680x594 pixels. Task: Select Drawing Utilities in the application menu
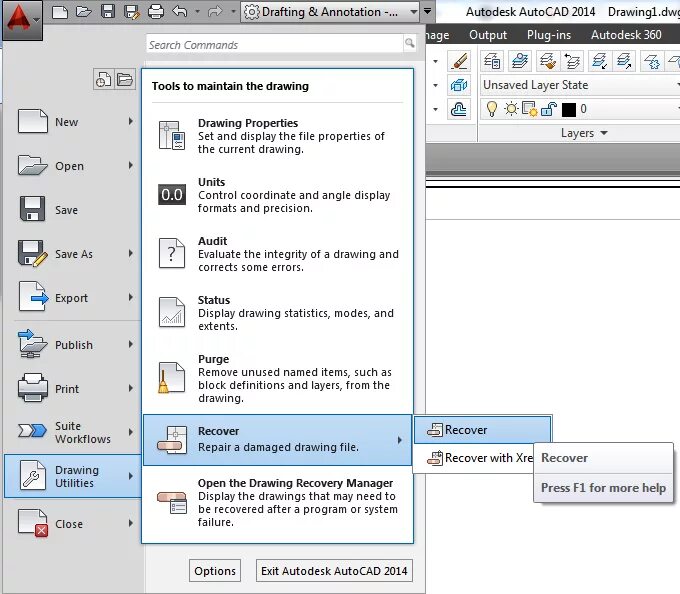click(x=73, y=476)
